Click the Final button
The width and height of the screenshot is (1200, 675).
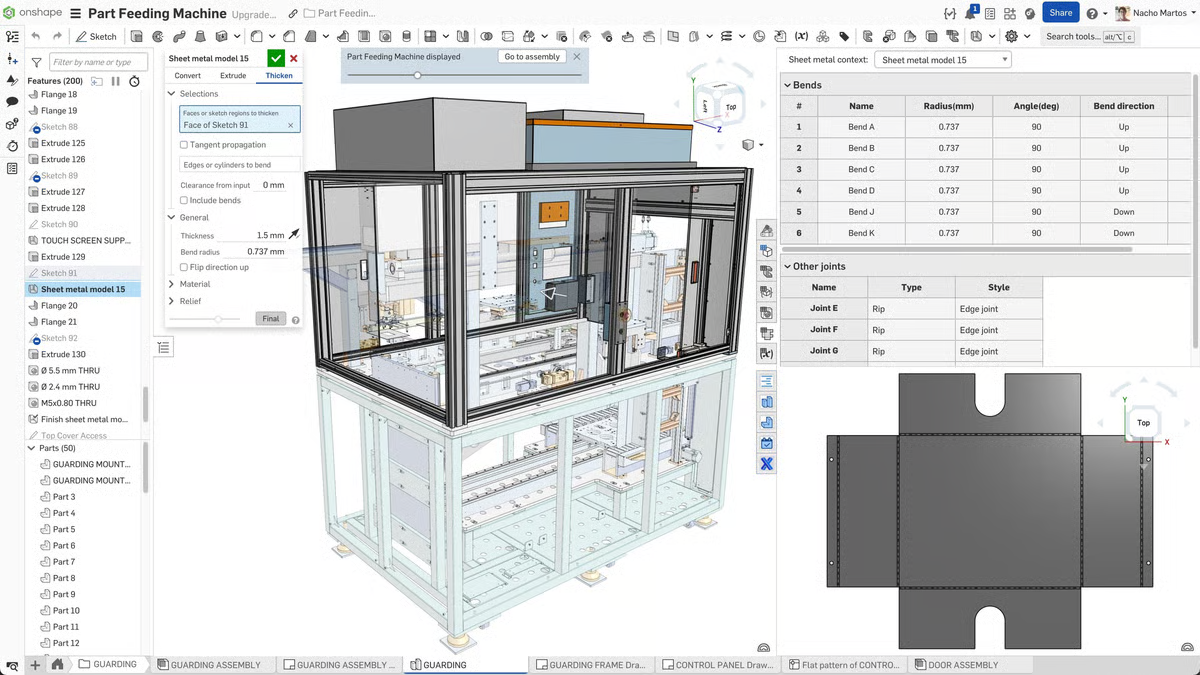coord(270,319)
